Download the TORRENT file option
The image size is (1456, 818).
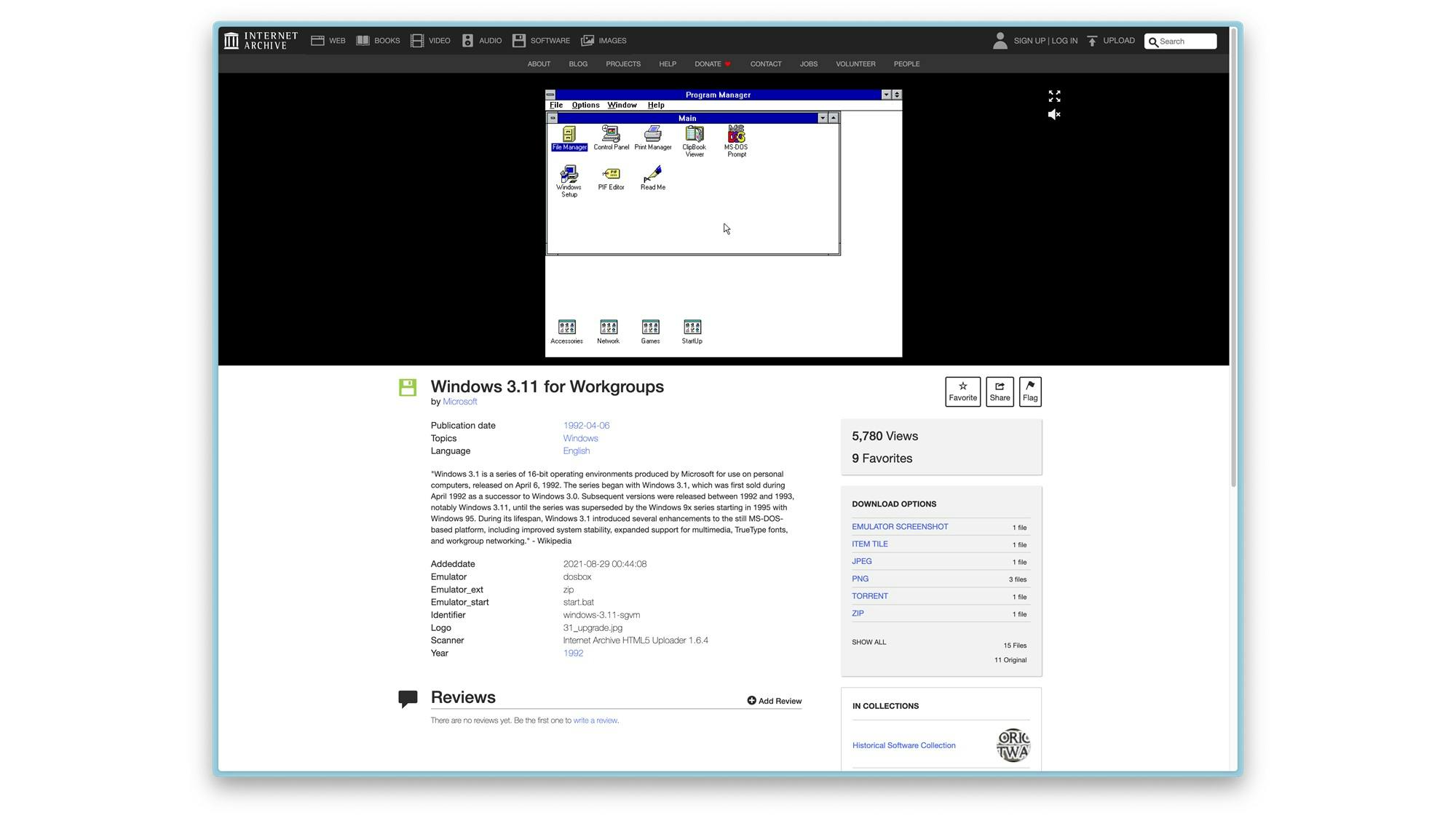[x=869, y=595]
